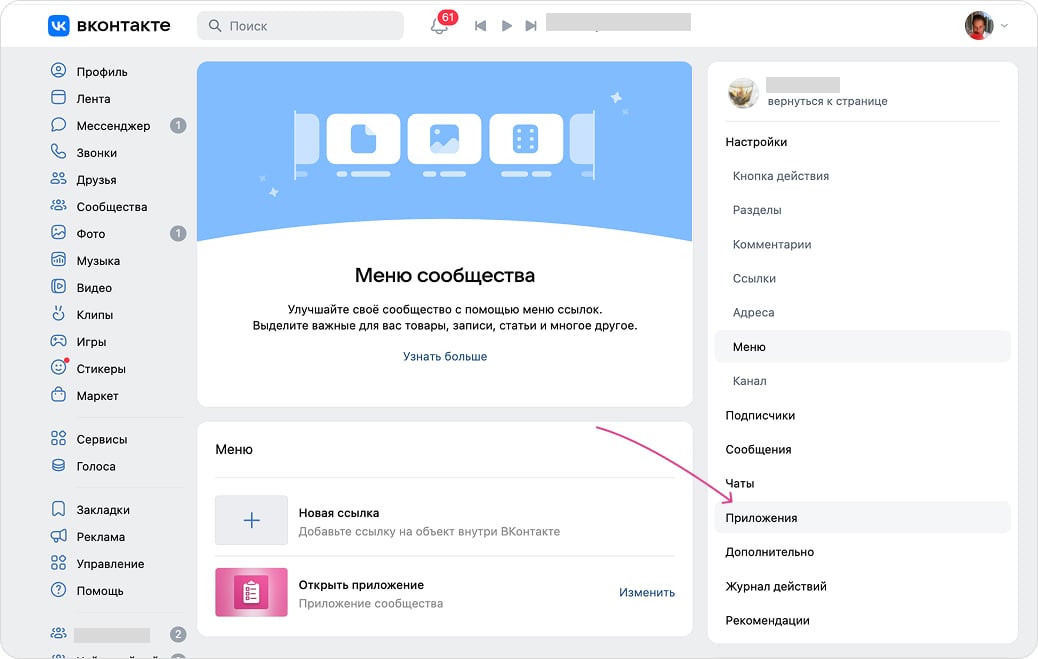Select Приложения in settings menu
This screenshot has width=1038, height=659.
pos(761,518)
